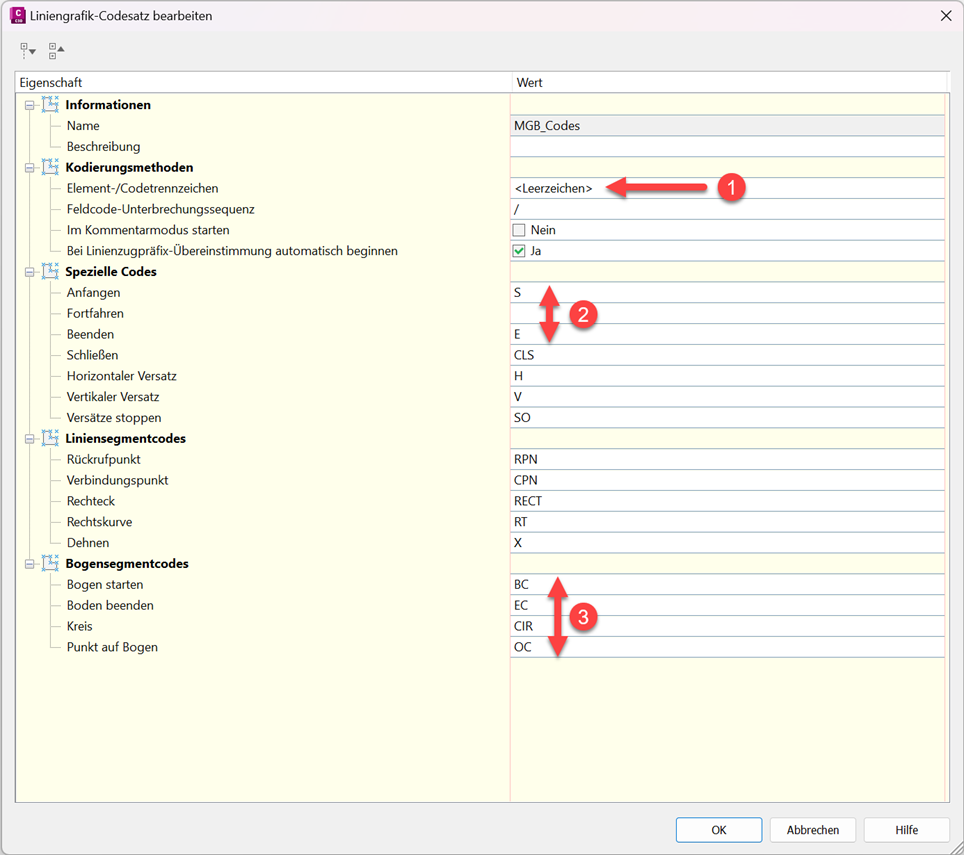Collapse the Spezielle Codes section

pos(30,272)
